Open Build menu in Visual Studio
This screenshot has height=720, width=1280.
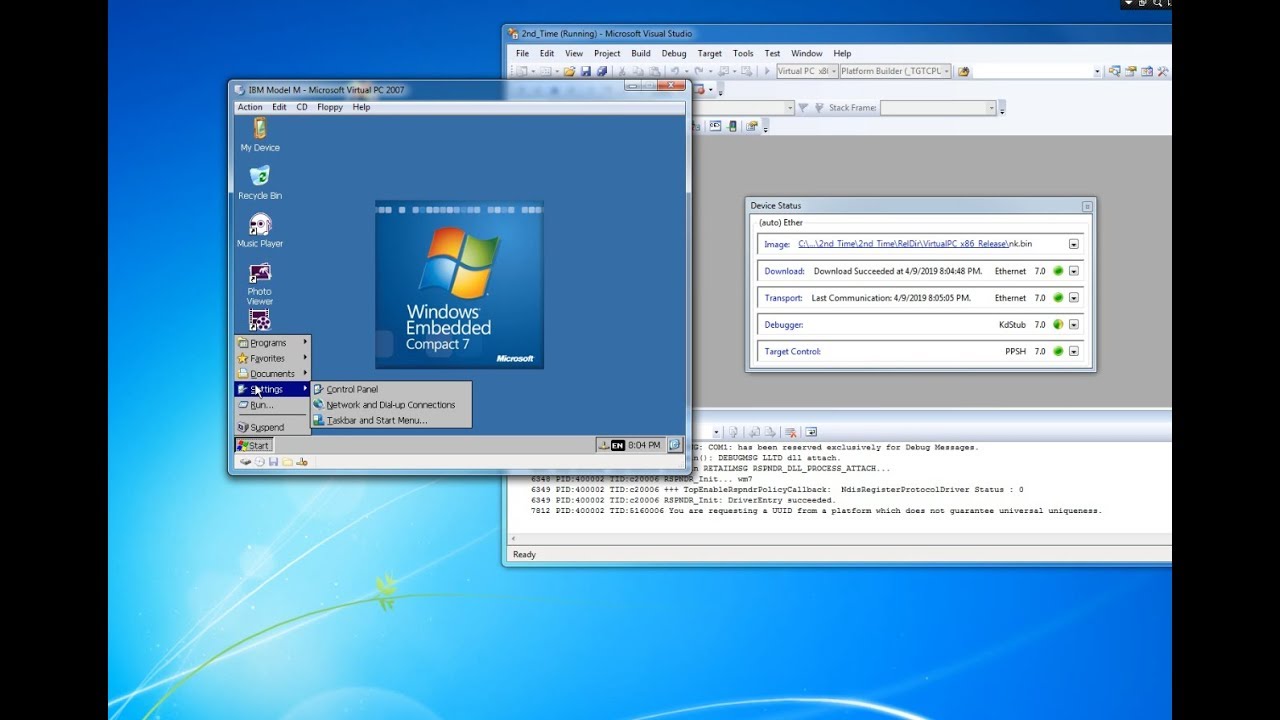click(641, 53)
